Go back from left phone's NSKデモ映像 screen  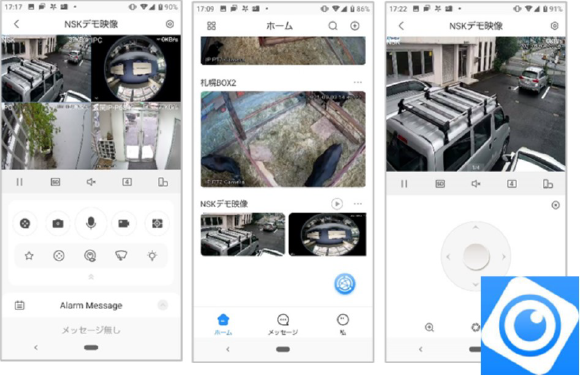(x=16, y=24)
